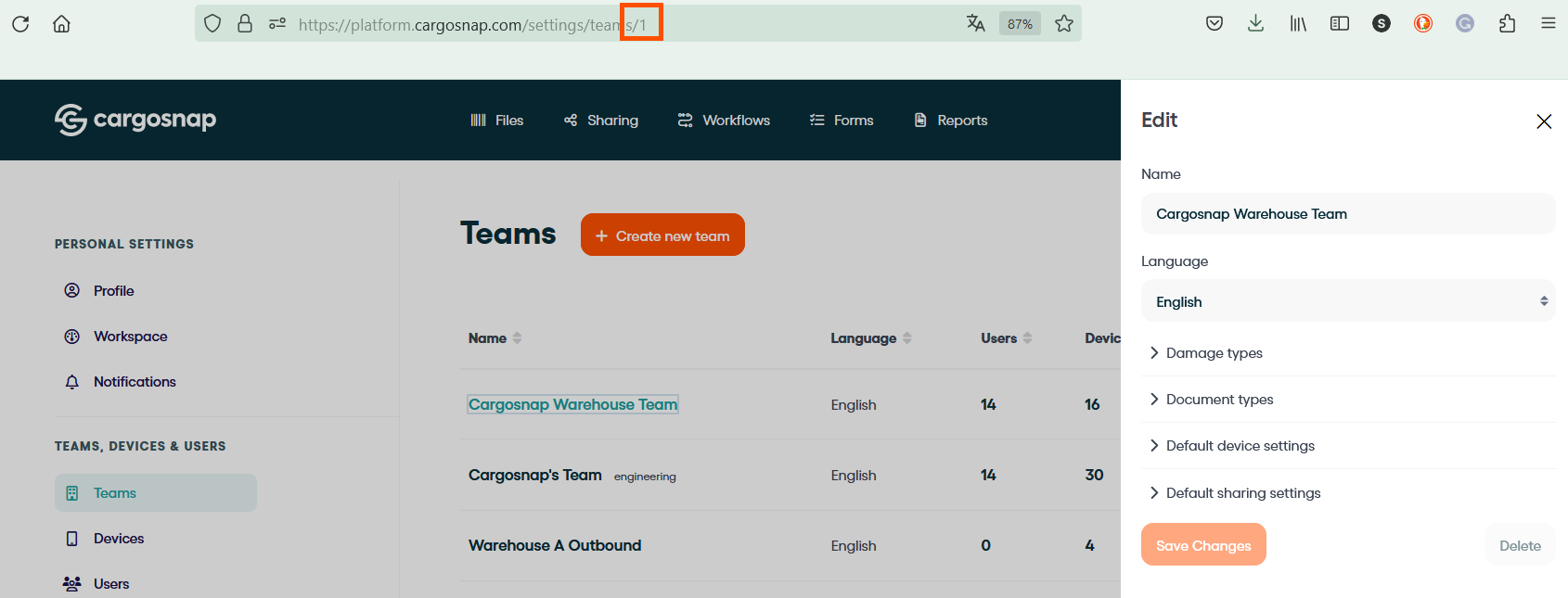The height and width of the screenshot is (598, 1568).
Task: Click the Notifications bell icon
Action: (72, 382)
